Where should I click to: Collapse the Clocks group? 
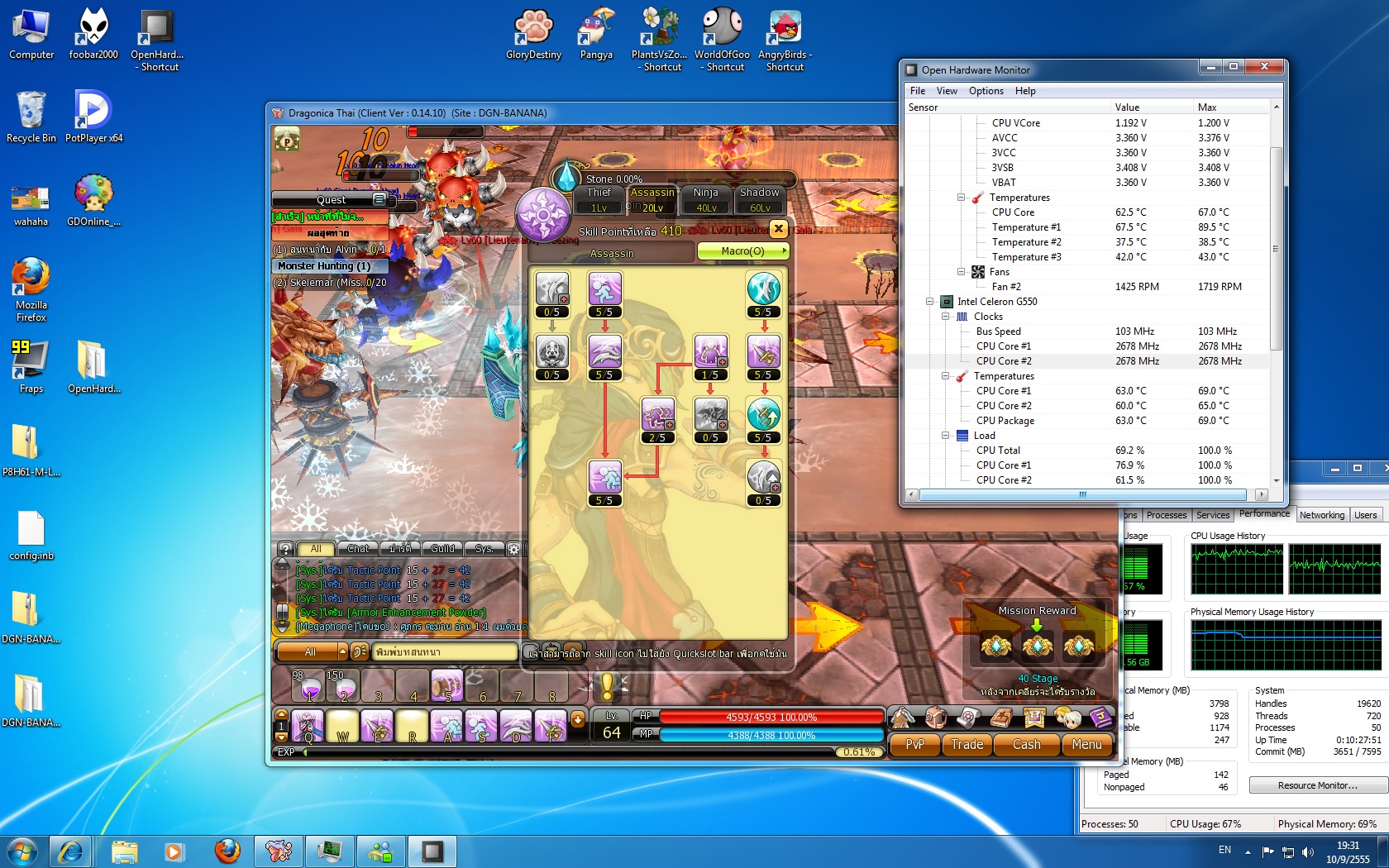pos(945,317)
